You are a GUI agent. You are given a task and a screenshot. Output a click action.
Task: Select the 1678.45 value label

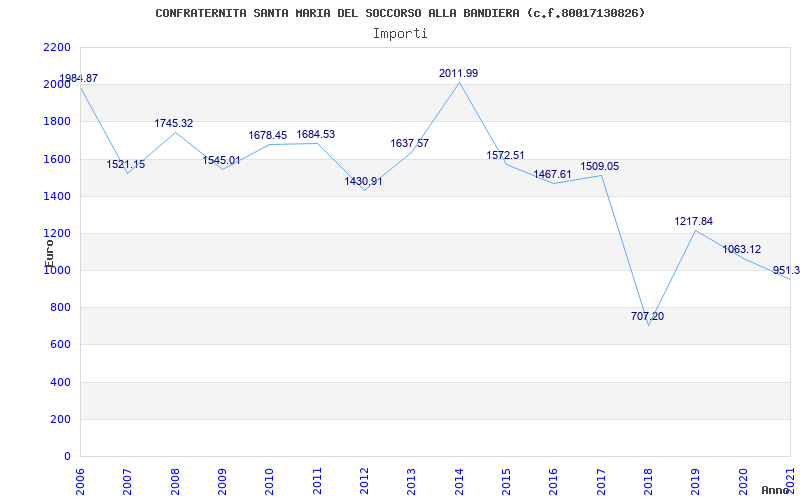268,135
